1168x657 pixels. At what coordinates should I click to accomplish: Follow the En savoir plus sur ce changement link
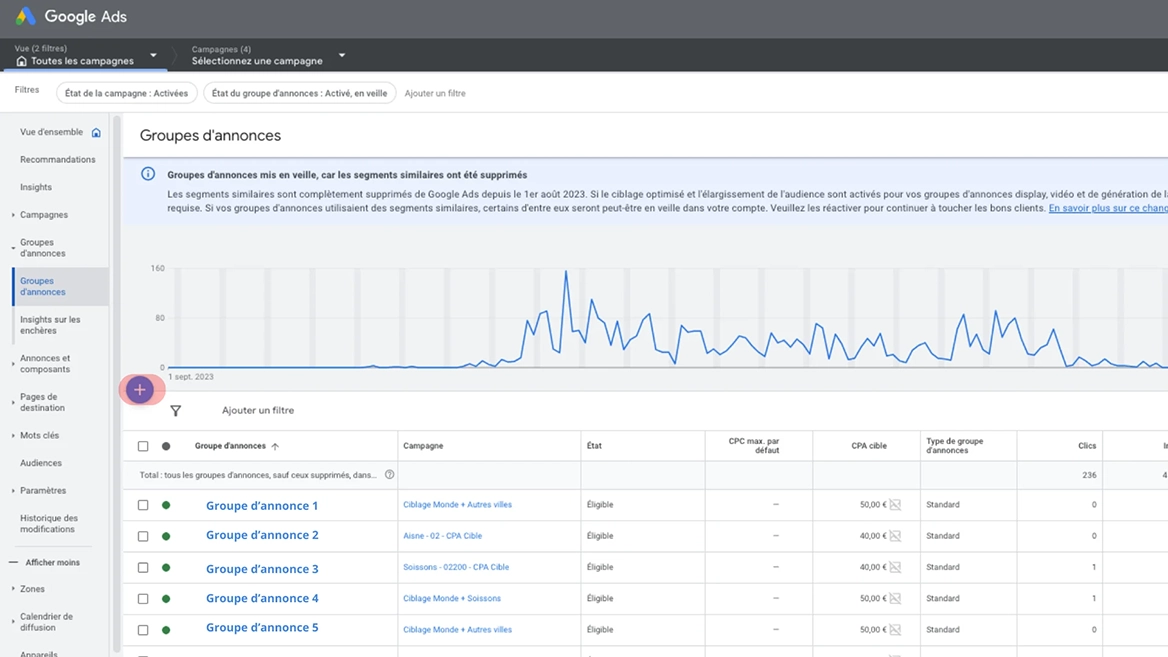point(1108,208)
